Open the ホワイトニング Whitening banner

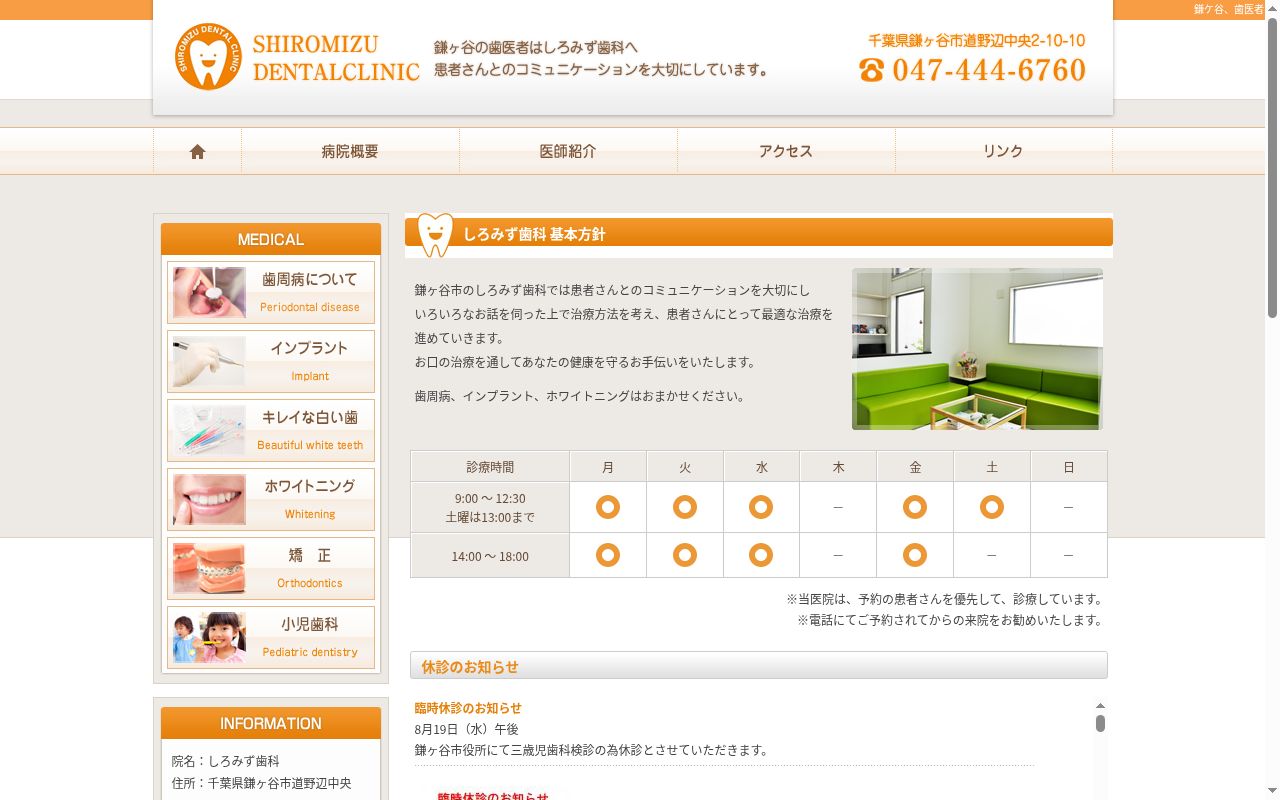(271, 499)
